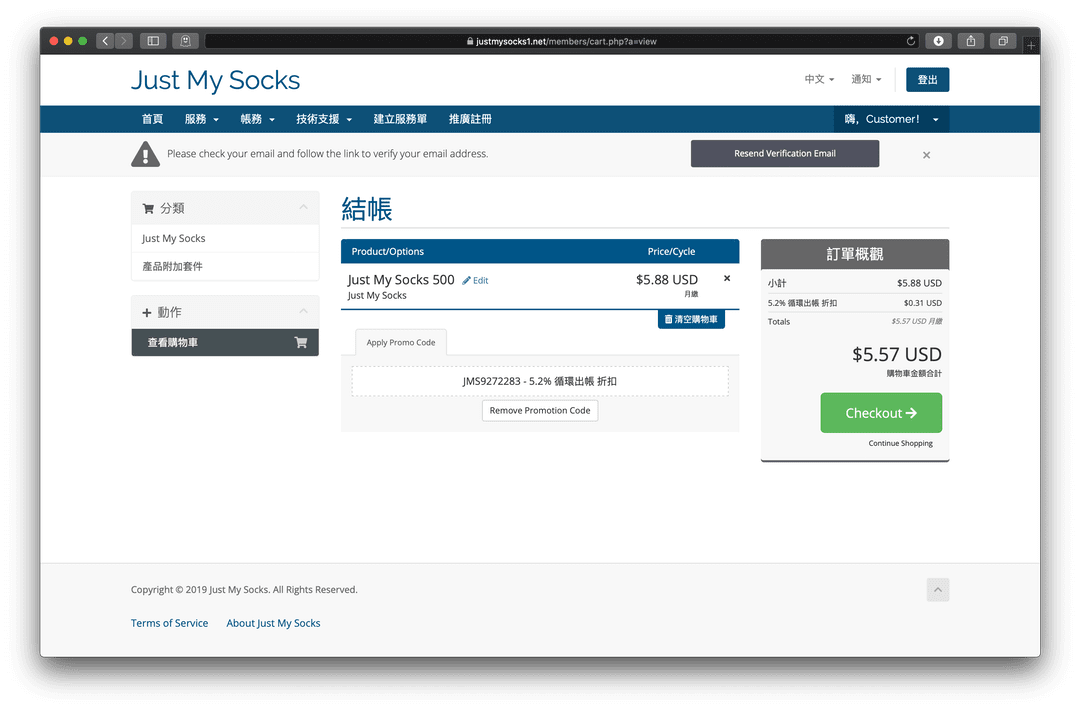Click the $5.88 USD product price

[667, 280]
